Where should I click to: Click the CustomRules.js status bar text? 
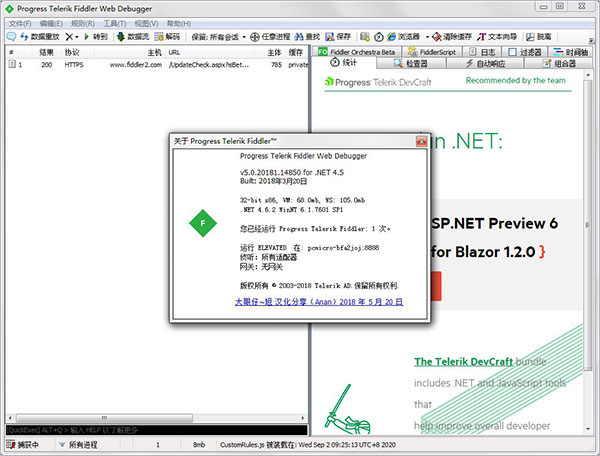(x=308, y=445)
